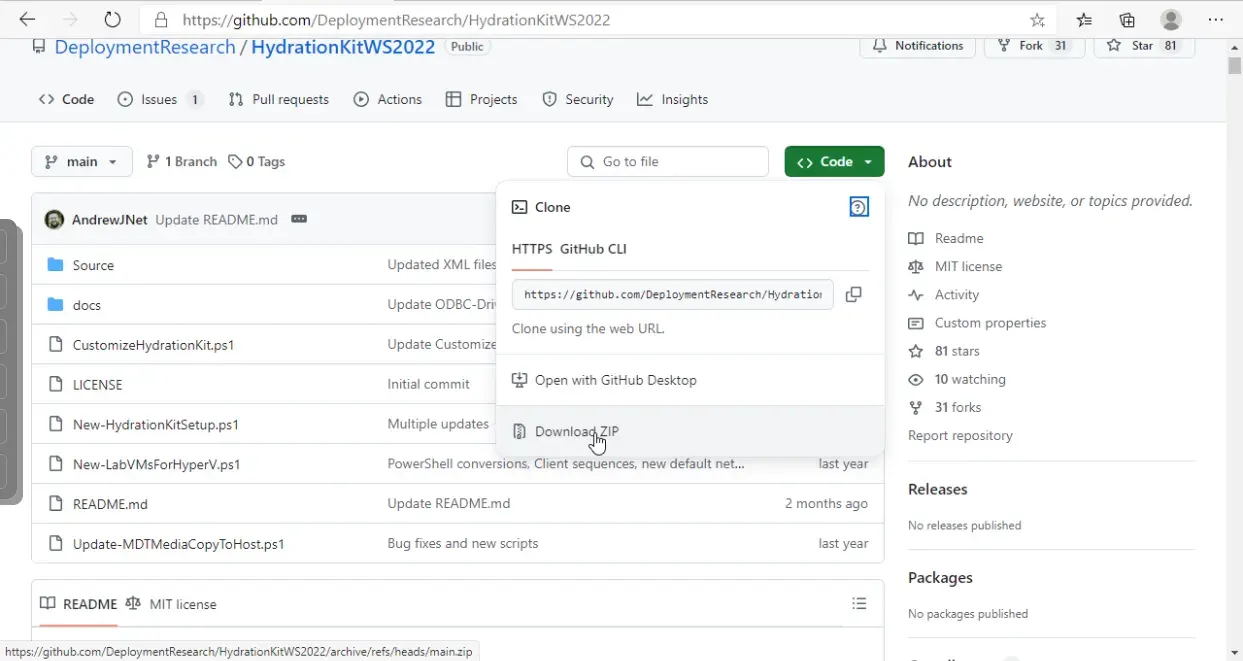1243x661 pixels.
Task: Open New-HydrationKitSetup.ps1 file name
Action: (156, 424)
